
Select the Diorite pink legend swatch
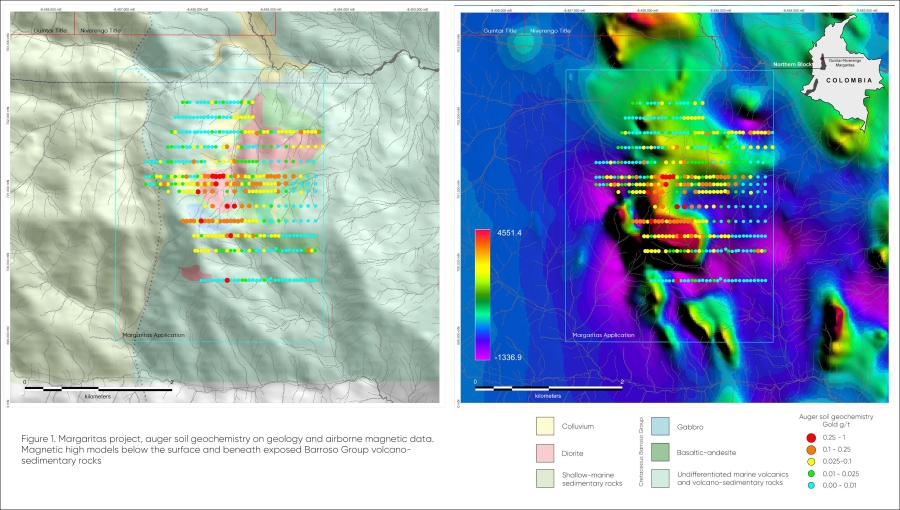pos(548,452)
